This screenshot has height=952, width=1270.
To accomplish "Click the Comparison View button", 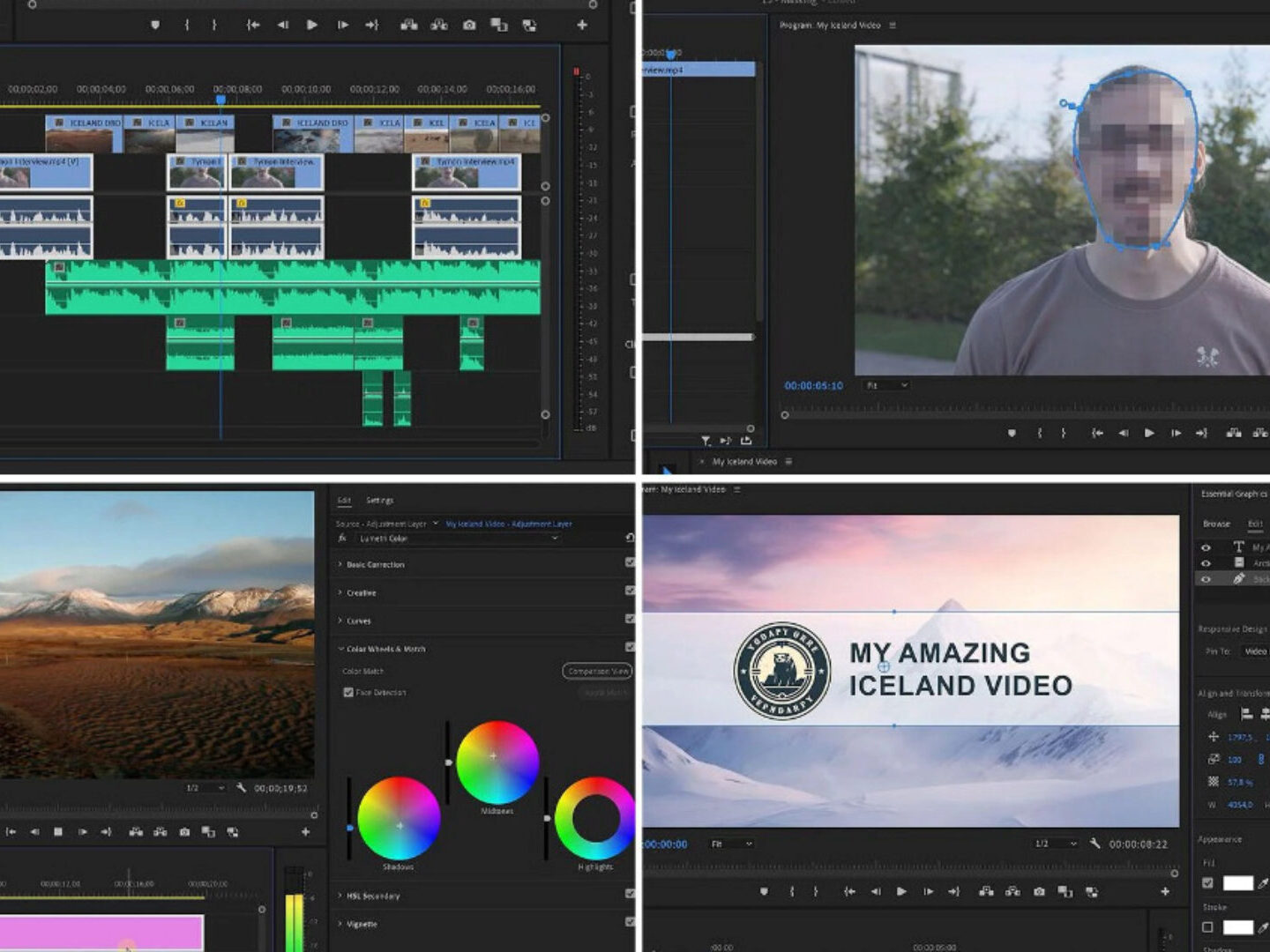I will [597, 671].
